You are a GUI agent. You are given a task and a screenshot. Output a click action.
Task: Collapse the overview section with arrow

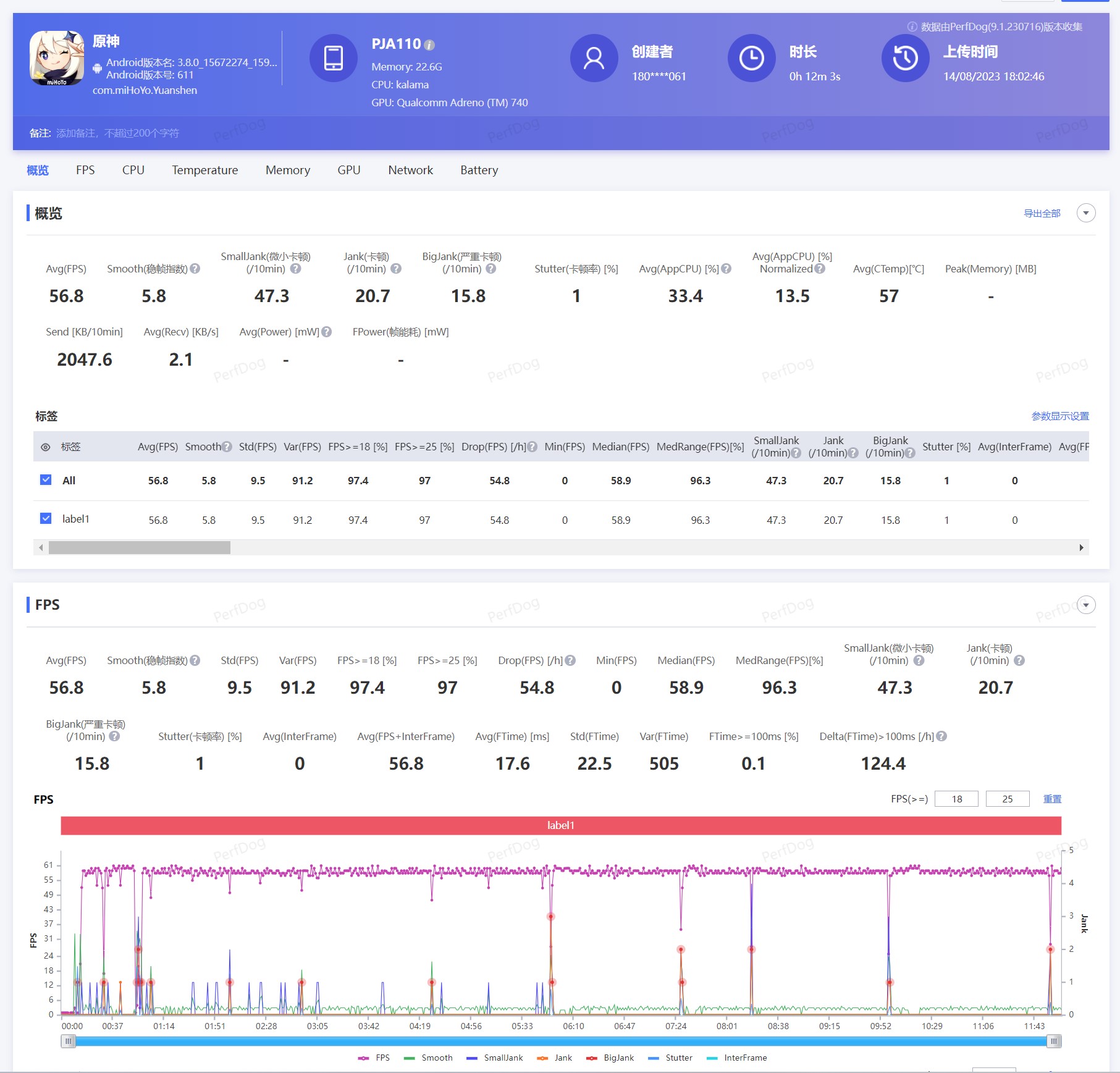coord(1086,213)
